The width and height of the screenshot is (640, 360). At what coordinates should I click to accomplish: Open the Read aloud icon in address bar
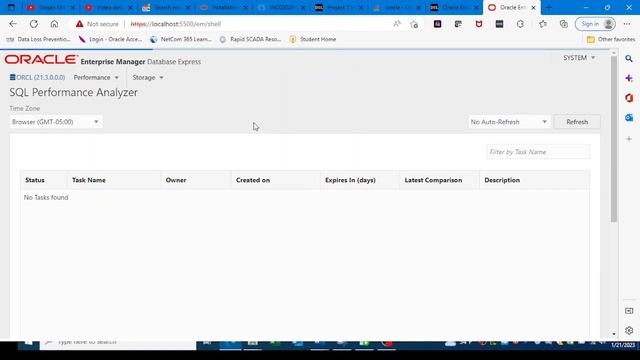click(397, 24)
